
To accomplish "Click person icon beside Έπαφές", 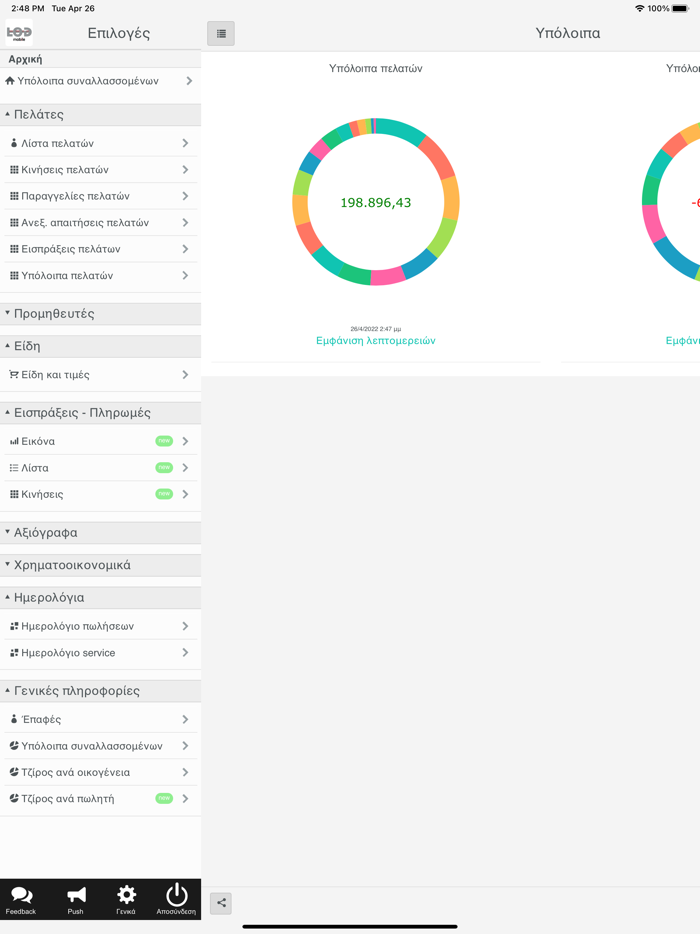I will point(14,719).
